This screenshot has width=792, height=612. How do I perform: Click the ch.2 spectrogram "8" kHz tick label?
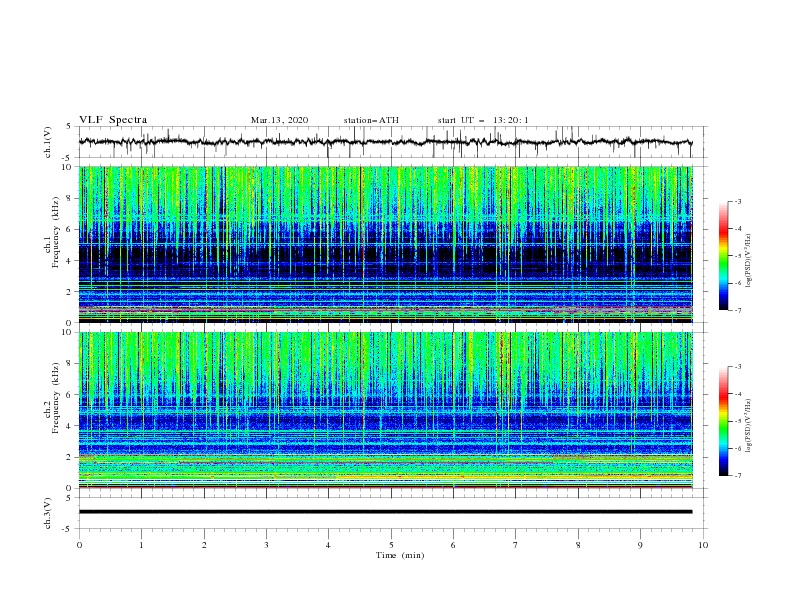coord(70,364)
